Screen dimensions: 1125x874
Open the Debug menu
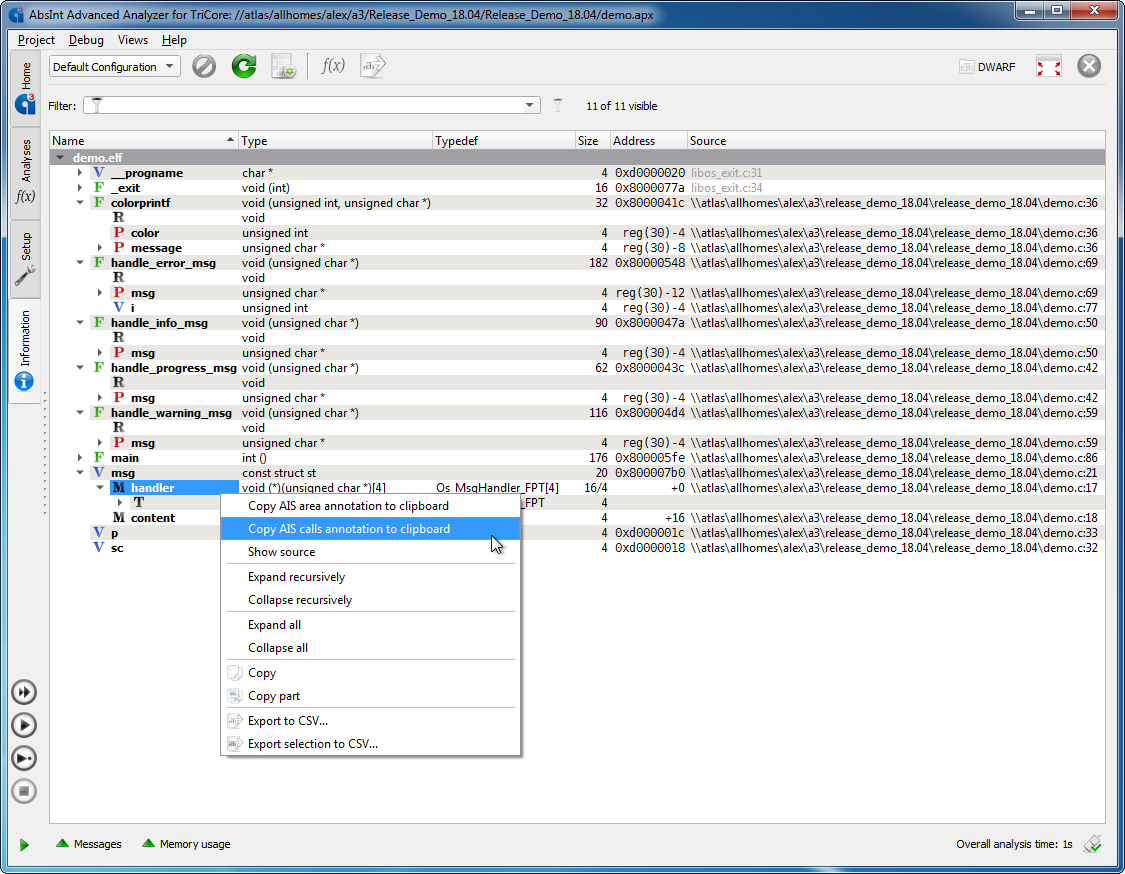pos(86,40)
